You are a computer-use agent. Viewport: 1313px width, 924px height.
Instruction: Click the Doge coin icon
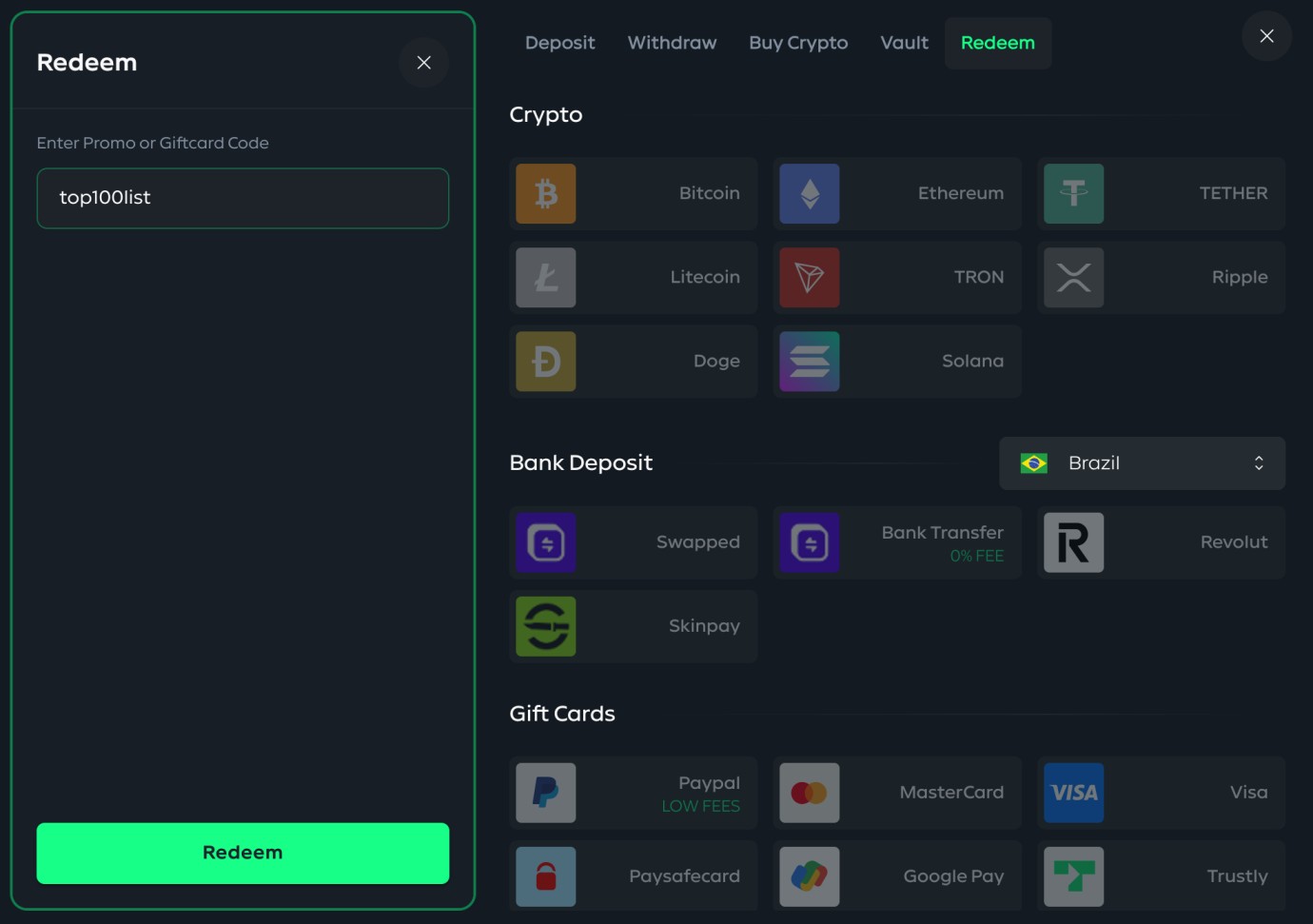coord(546,362)
